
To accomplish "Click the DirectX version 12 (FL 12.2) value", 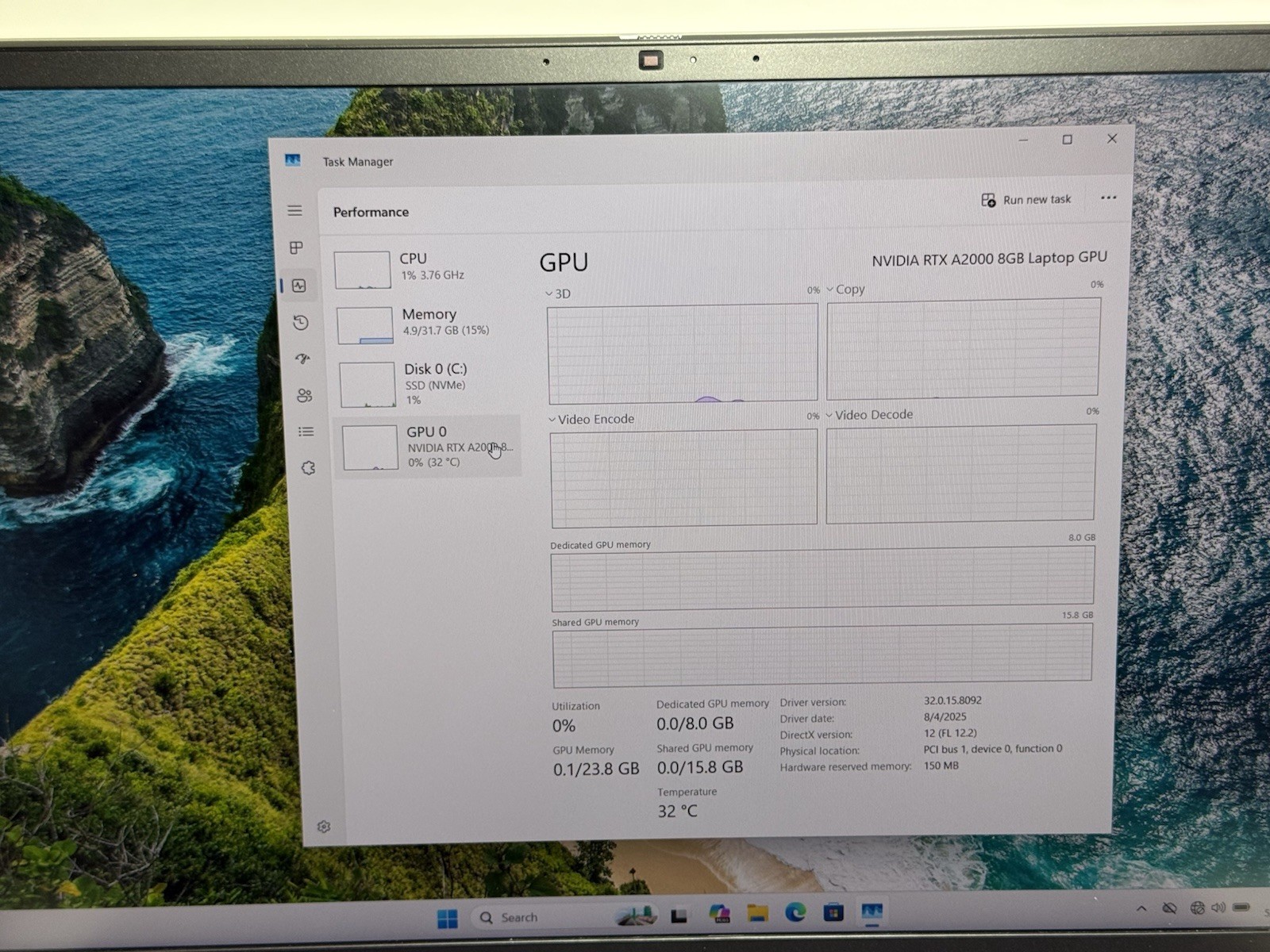I will point(950,733).
